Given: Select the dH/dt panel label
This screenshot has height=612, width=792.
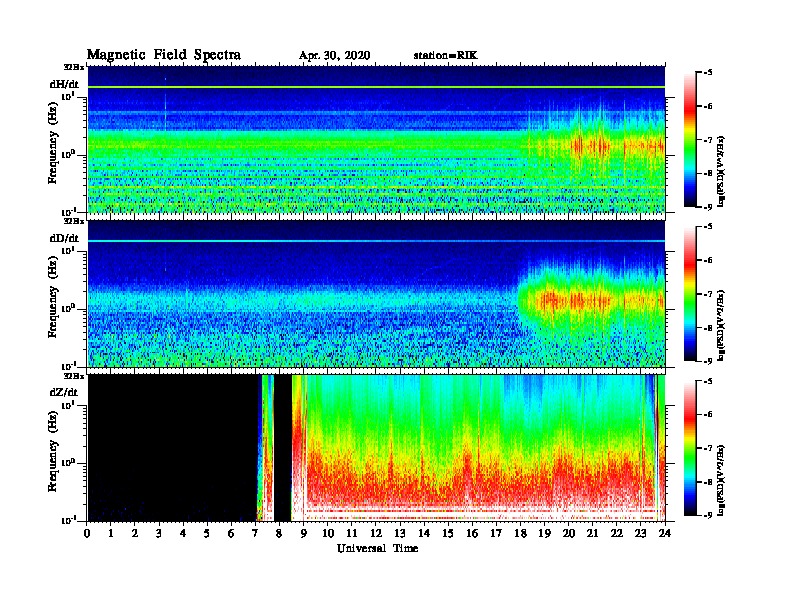Looking at the screenshot, I should tap(64, 84).
